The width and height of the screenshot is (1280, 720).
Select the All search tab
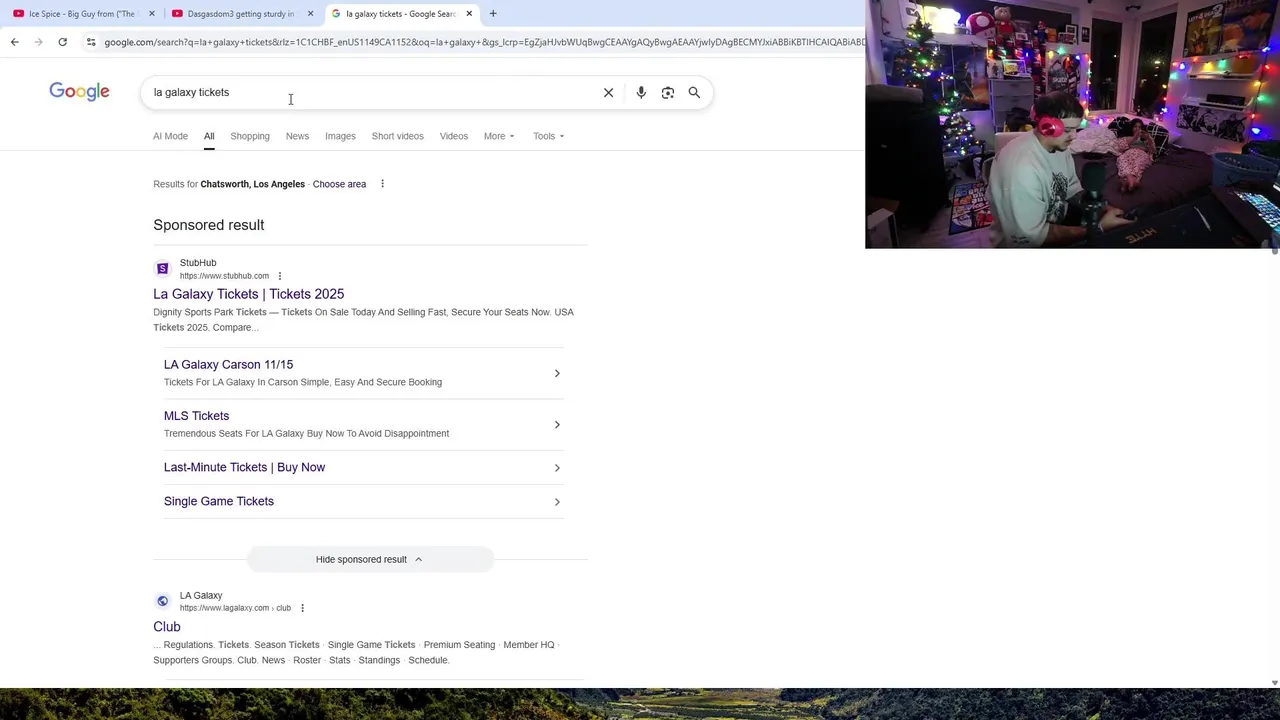(209, 136)
